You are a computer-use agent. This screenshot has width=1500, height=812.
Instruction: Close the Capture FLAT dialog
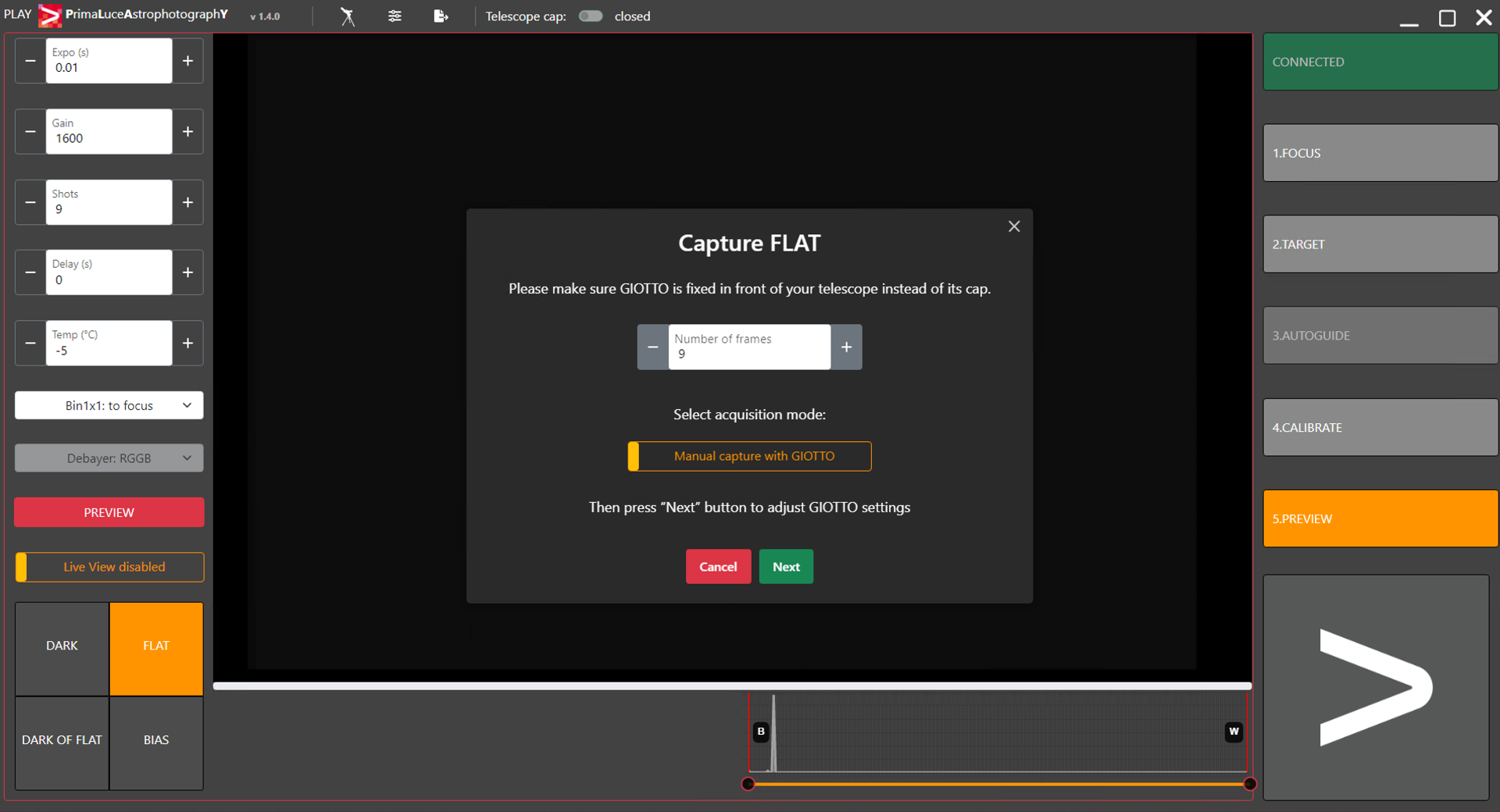[x=1014, y=226]
